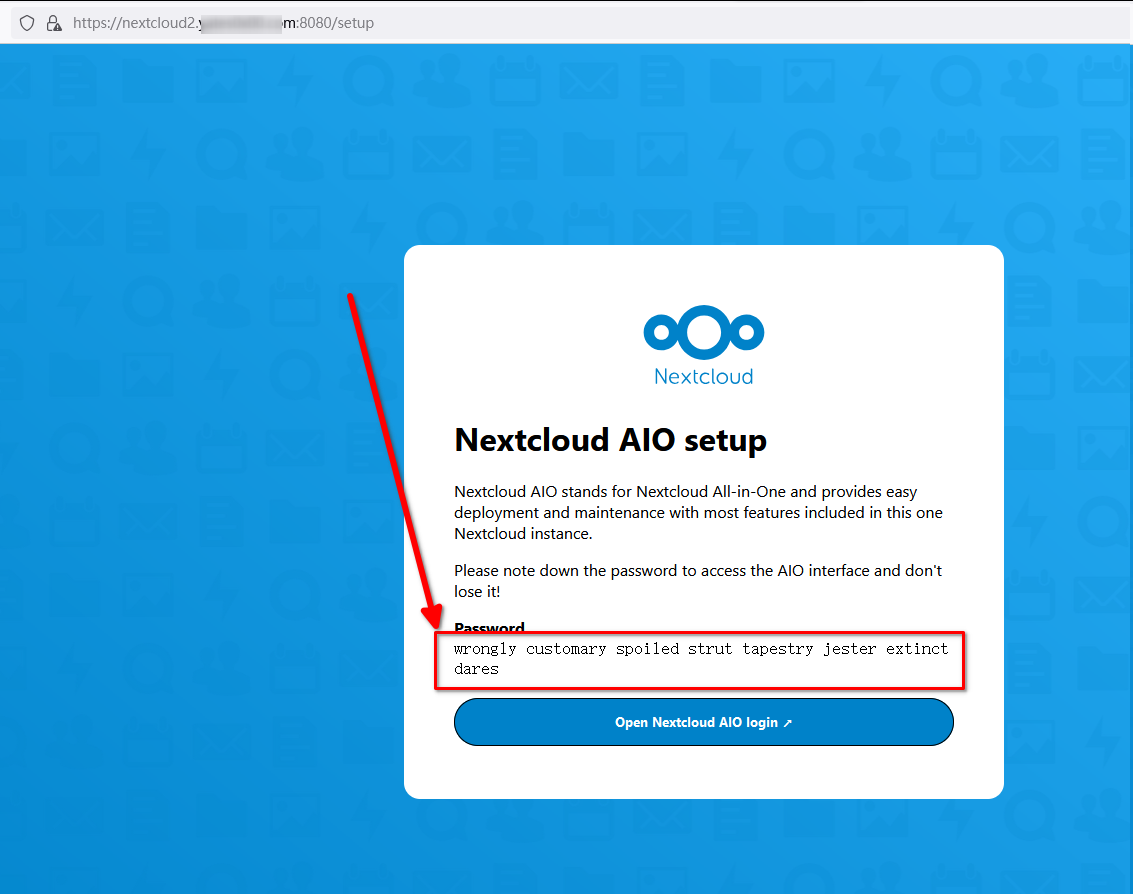
Task: Click the All-in-One description paragraph
Action: click(698, 513)
